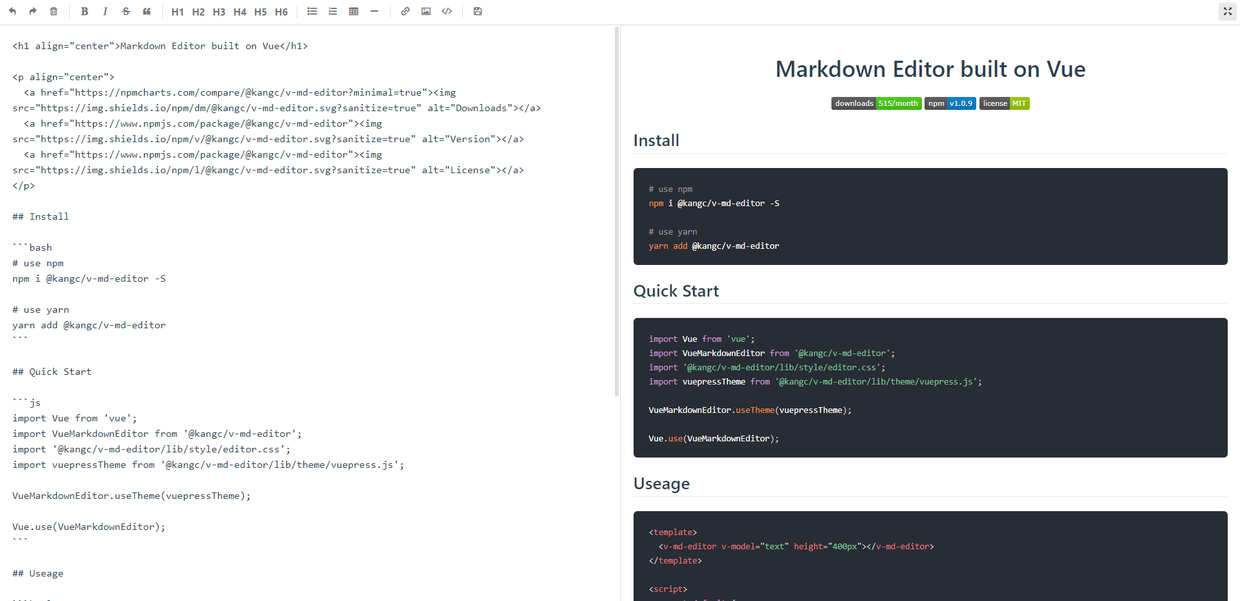This screenshot has width=1240, height=601.
Task: Click the editor pane vertical scrollbar
Action: (617, 210)
